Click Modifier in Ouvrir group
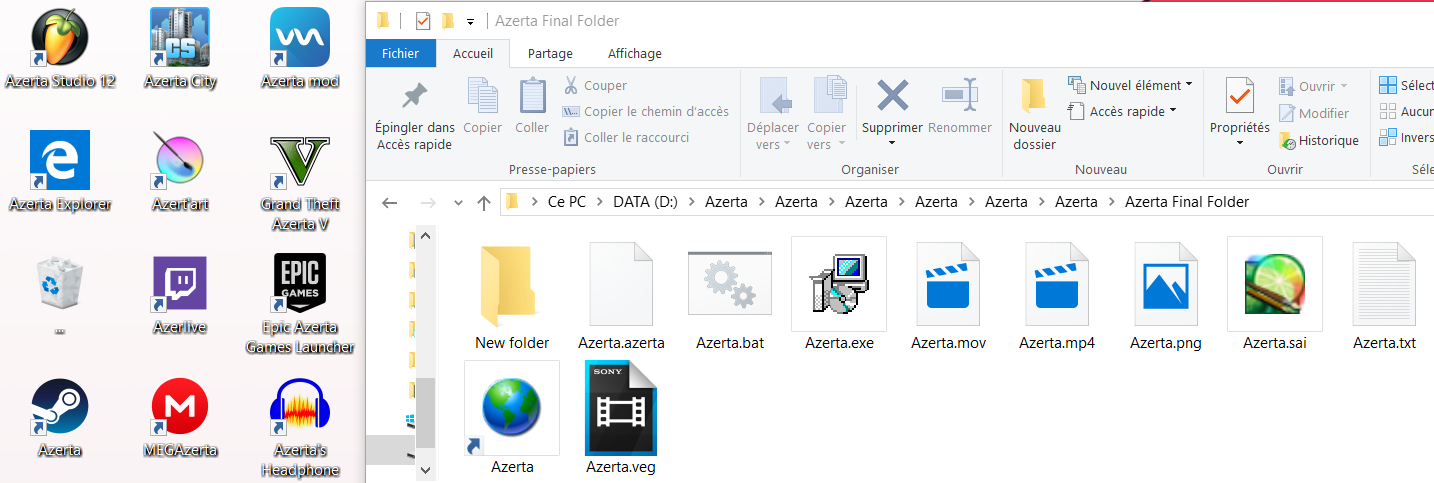The height and width of the screenshot is (483, 1434). click(x=1314, y=114)
